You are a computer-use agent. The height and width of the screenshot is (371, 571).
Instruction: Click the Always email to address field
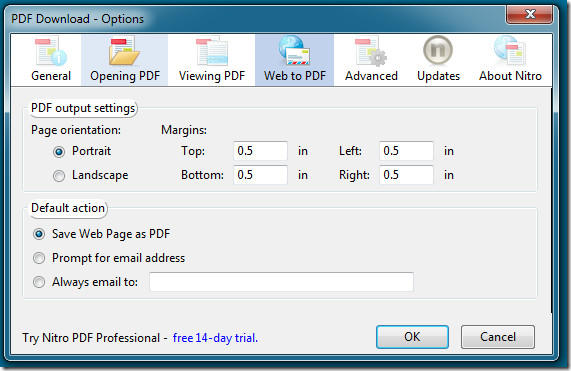click(x=281, y=282)
